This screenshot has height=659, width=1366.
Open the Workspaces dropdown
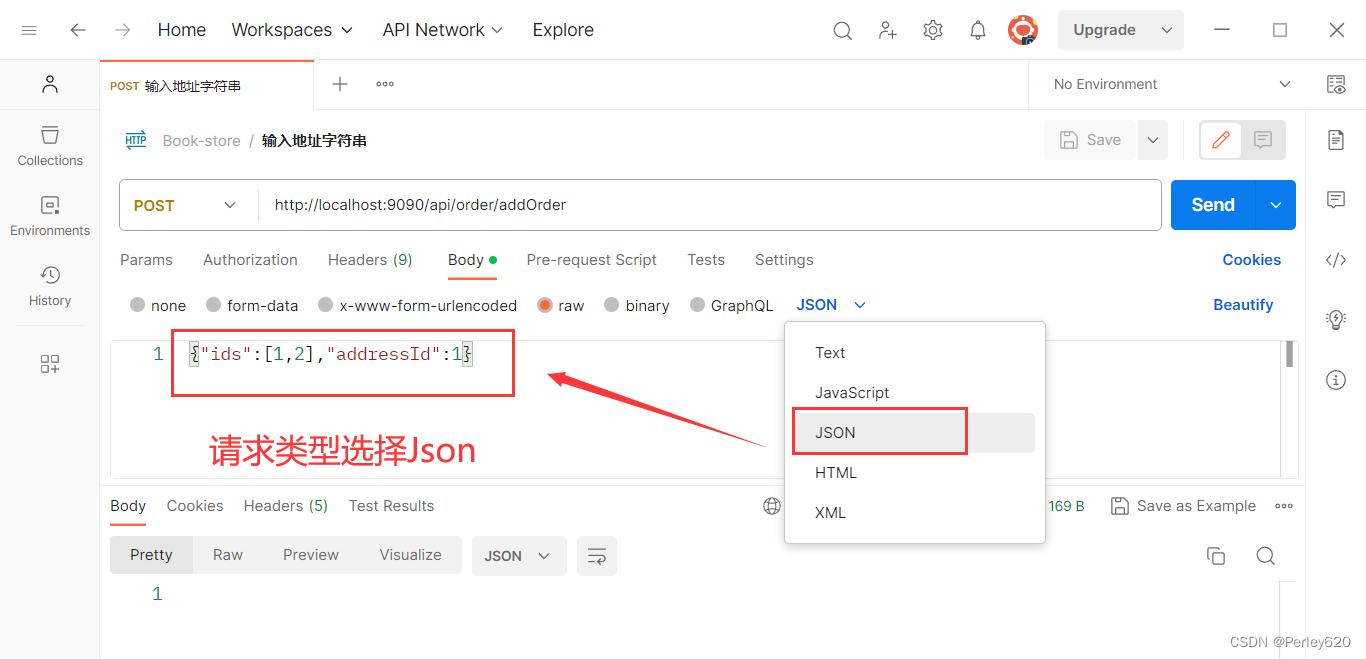click(x=292, y=30)
